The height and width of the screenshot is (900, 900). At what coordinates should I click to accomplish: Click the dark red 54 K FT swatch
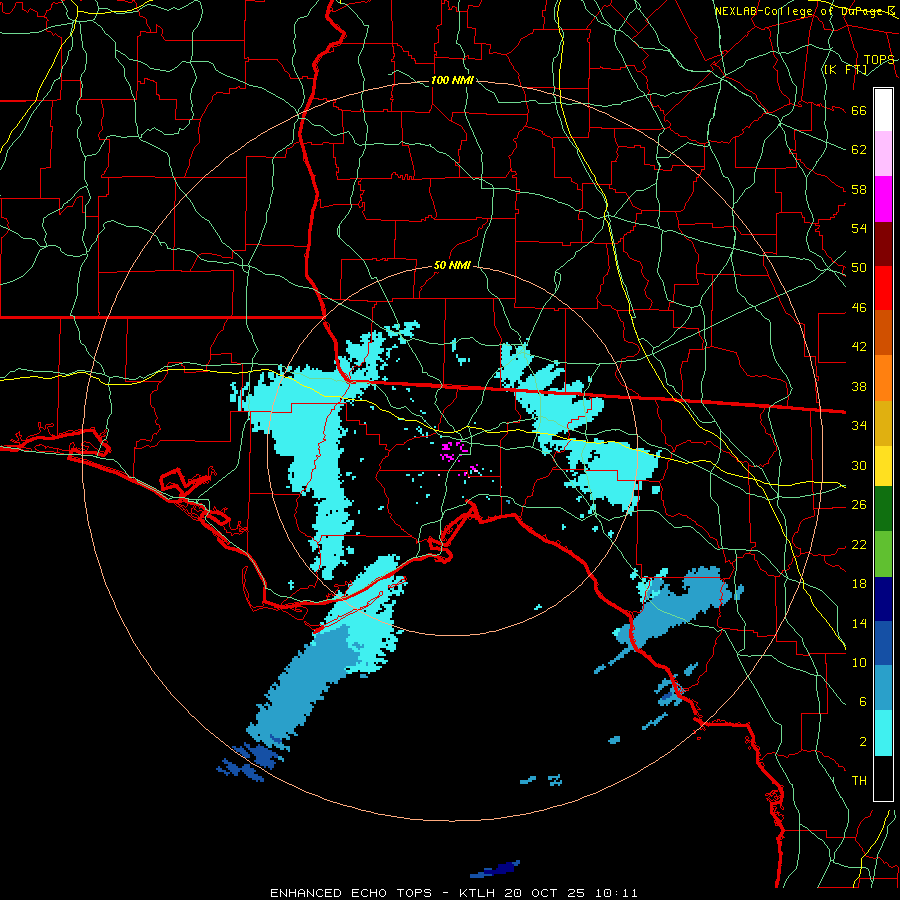click(883, 243)
